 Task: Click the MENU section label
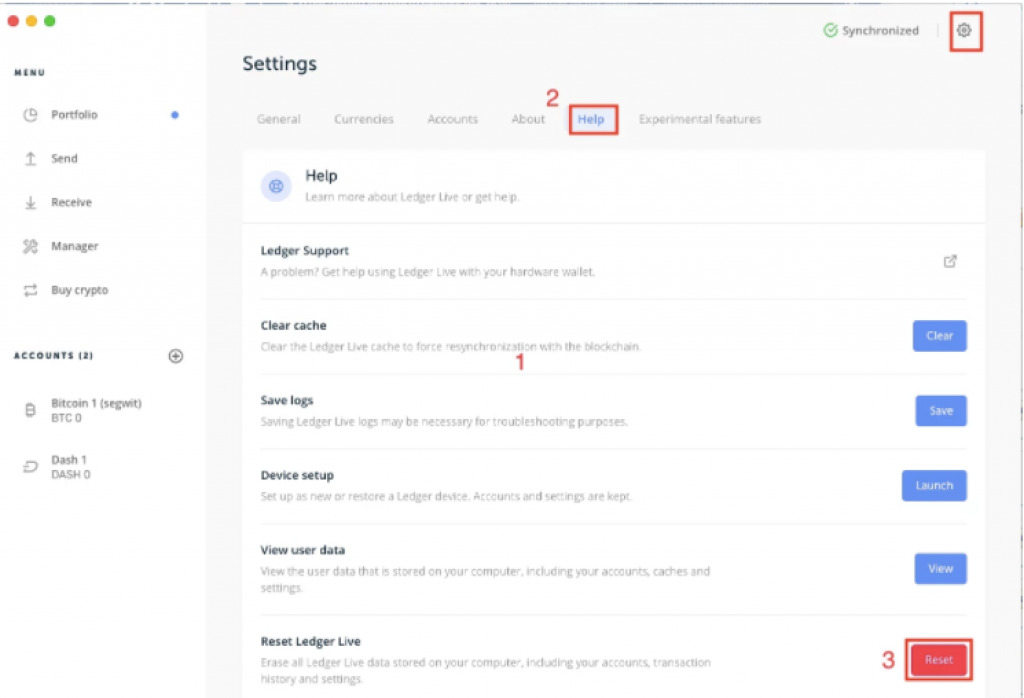point(30,72)
